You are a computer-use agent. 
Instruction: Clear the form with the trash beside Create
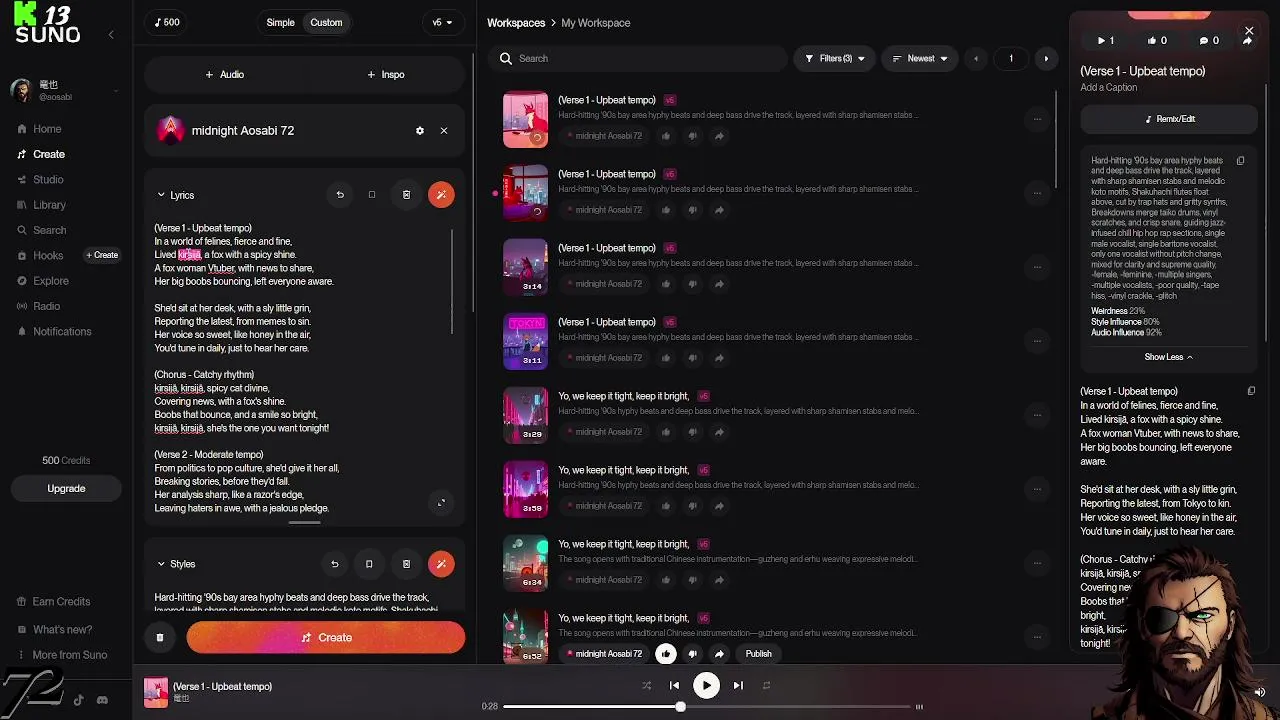click(x=160, y=638)
